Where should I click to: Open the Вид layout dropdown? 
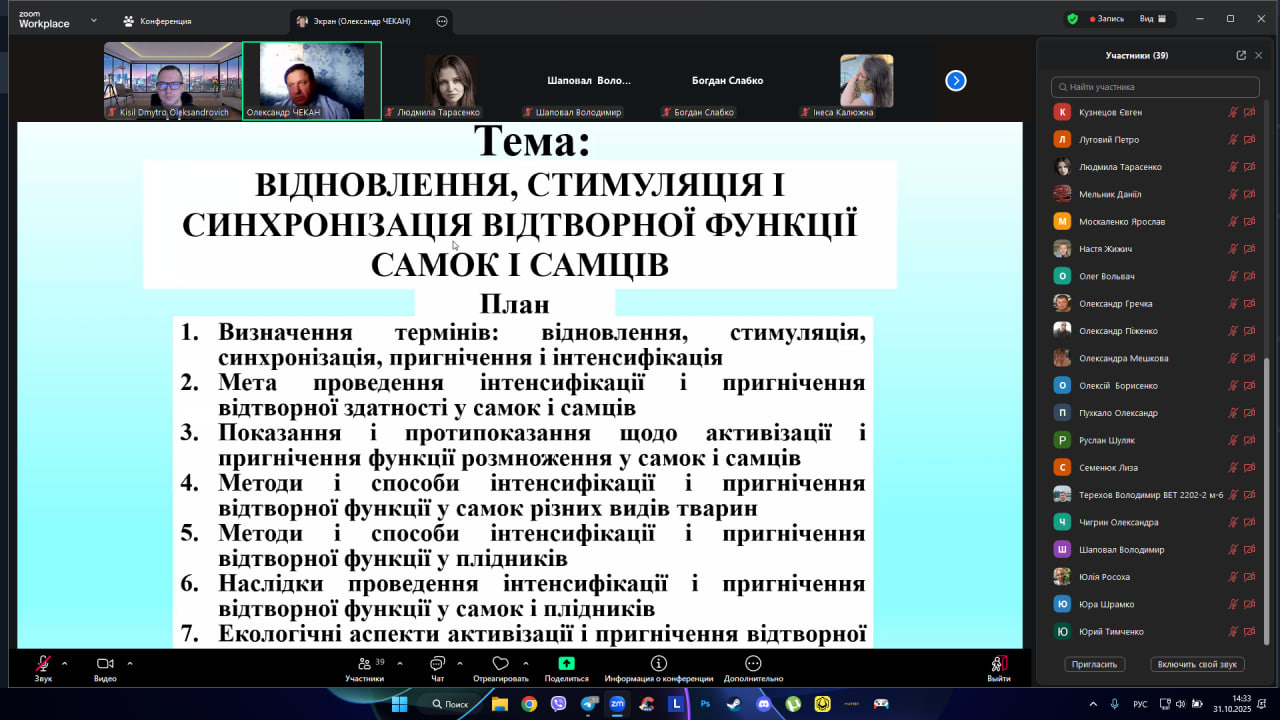pos(1156,19)
